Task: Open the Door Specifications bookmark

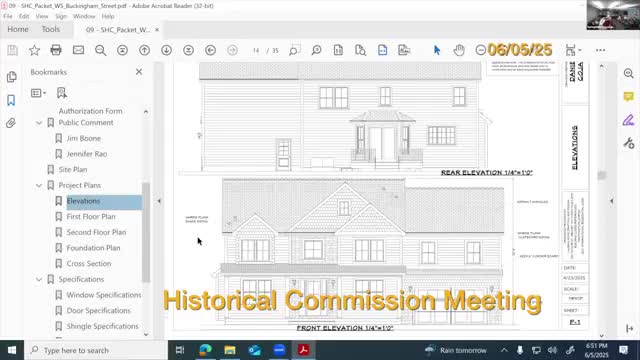Action: (x=99, y=311)
